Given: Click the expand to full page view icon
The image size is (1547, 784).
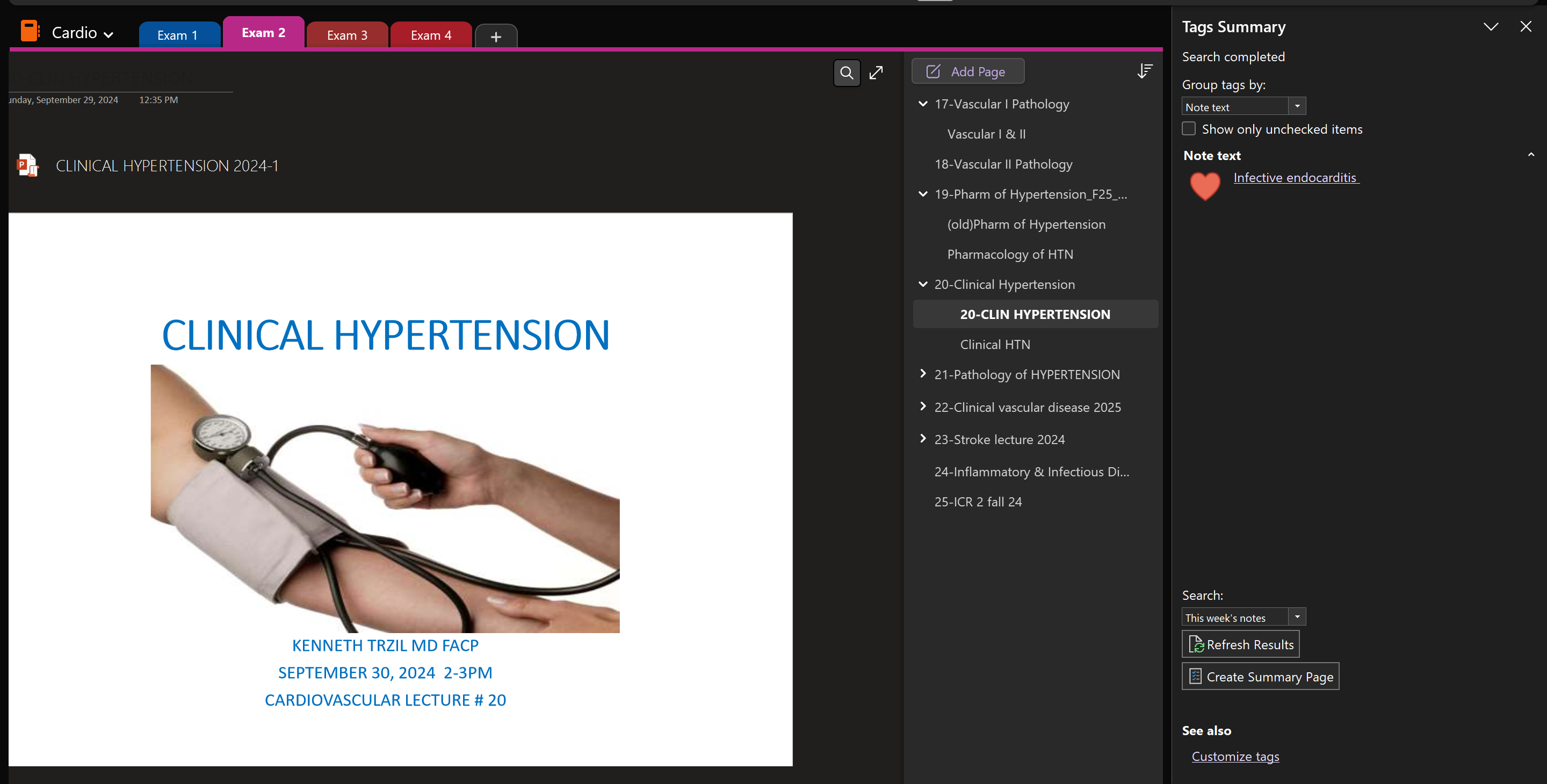Looking at the screenshot, I should (876, 72).
